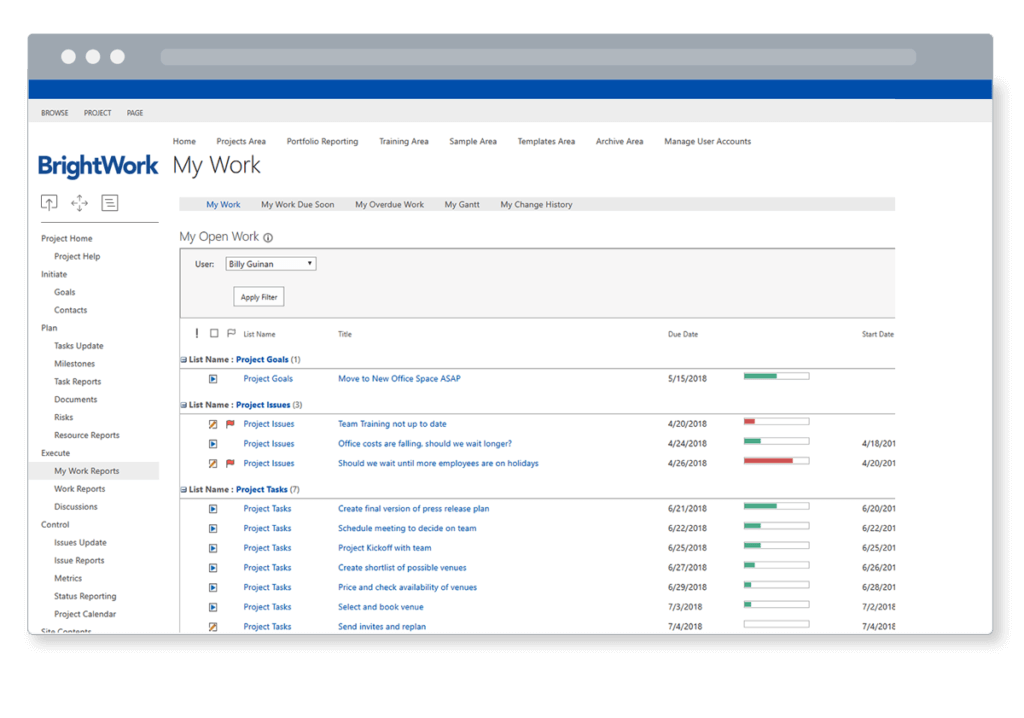This screenshot has width=1024, height=718.
Task: Collapse the Project Issues group
Action: click(183, 404)
